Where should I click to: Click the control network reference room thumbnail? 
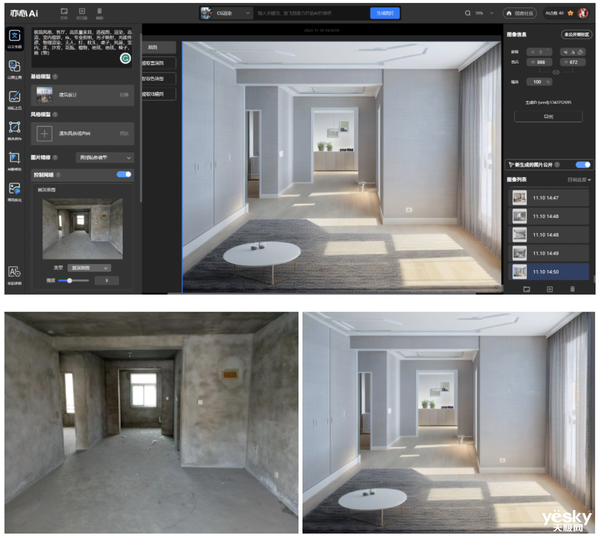tap(83, 229)
